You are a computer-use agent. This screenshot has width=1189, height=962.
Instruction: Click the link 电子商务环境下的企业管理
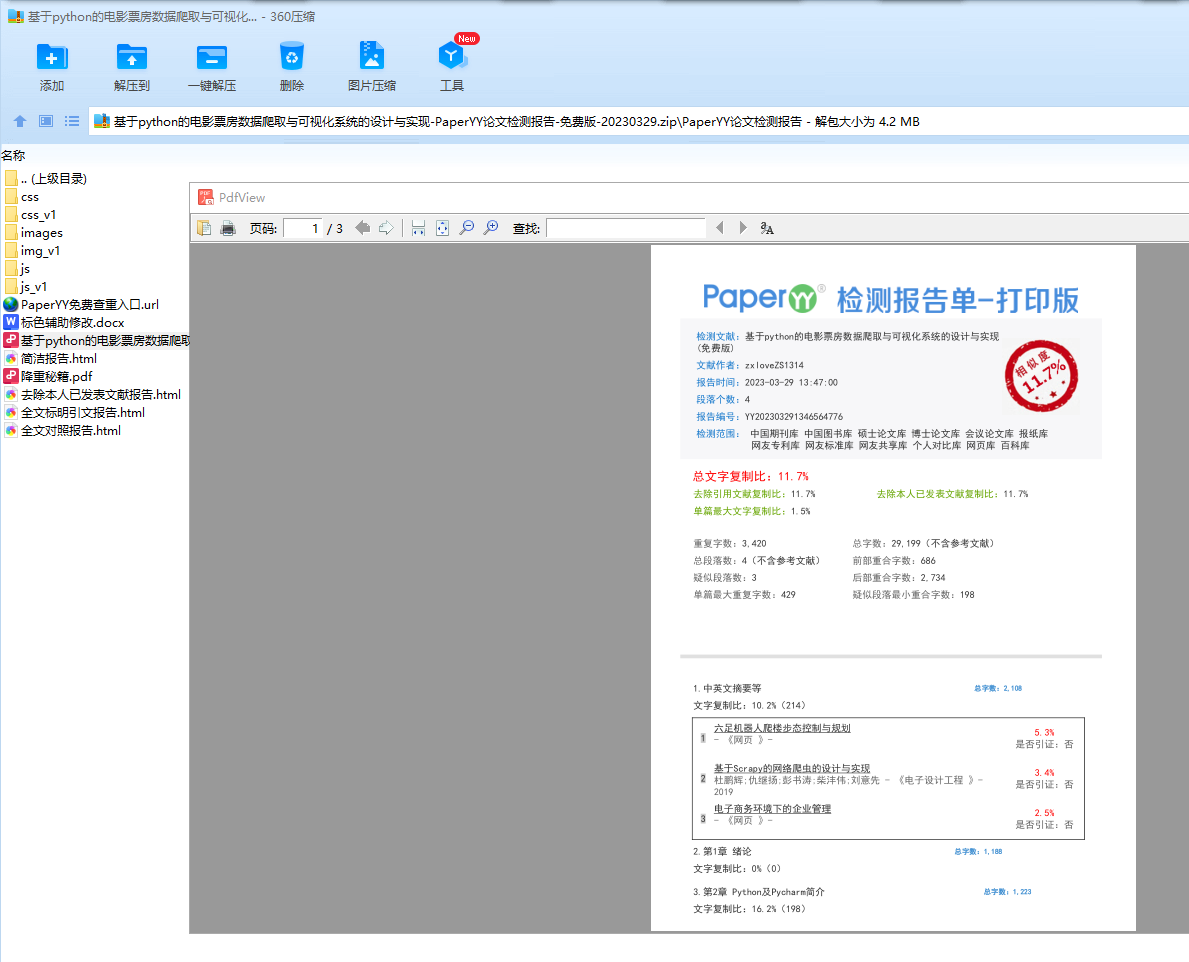click(x=772, y=809)
